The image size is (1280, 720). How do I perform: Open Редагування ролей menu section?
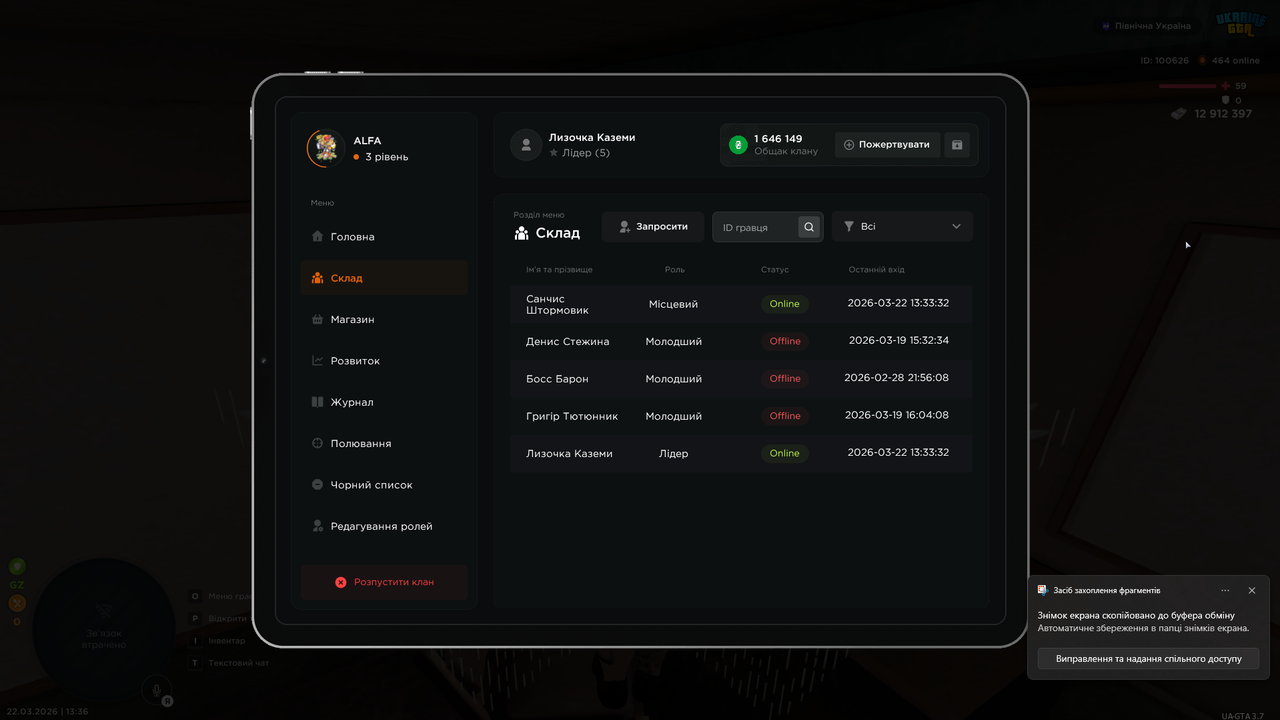pos(384,526)
